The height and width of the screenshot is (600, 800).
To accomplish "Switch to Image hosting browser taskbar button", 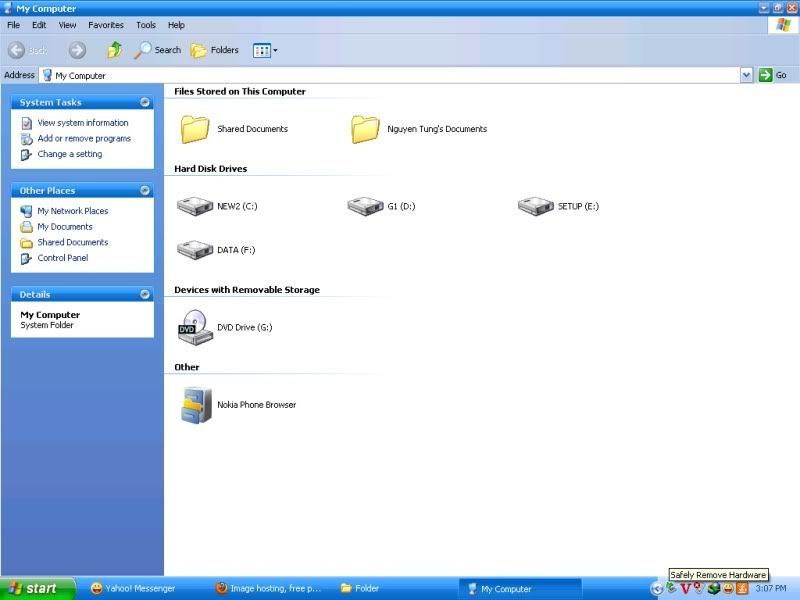I will point(269,588).
